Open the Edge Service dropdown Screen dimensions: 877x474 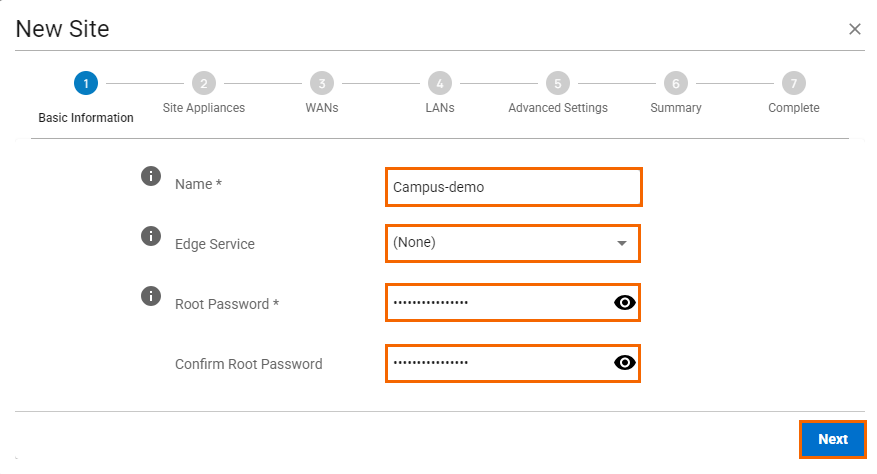click(513, 243)
